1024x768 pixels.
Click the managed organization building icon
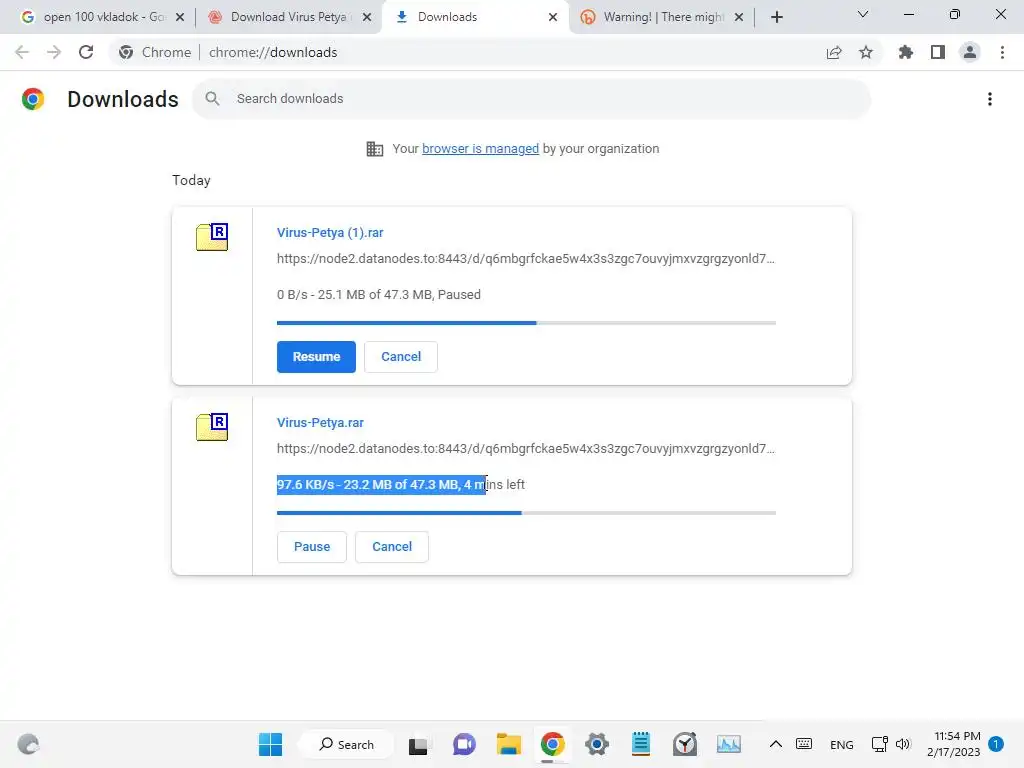tap(374, 149)
